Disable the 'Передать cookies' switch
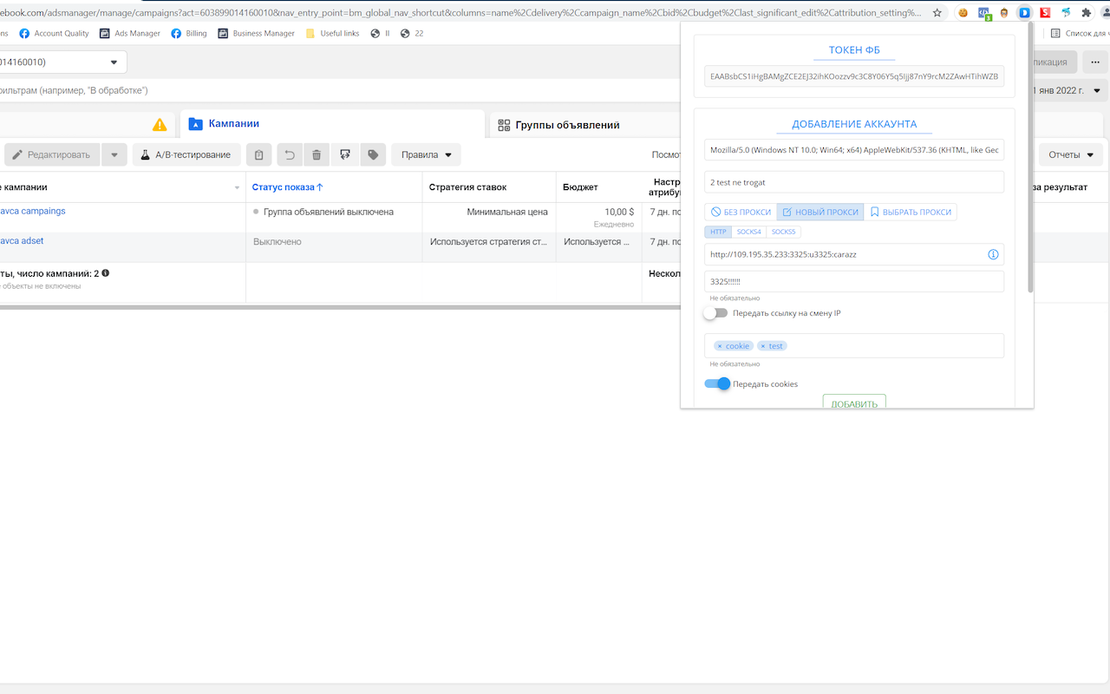The height and width of the screenshot is (694, 1110). pyautogui.click(x=717, y=384)
